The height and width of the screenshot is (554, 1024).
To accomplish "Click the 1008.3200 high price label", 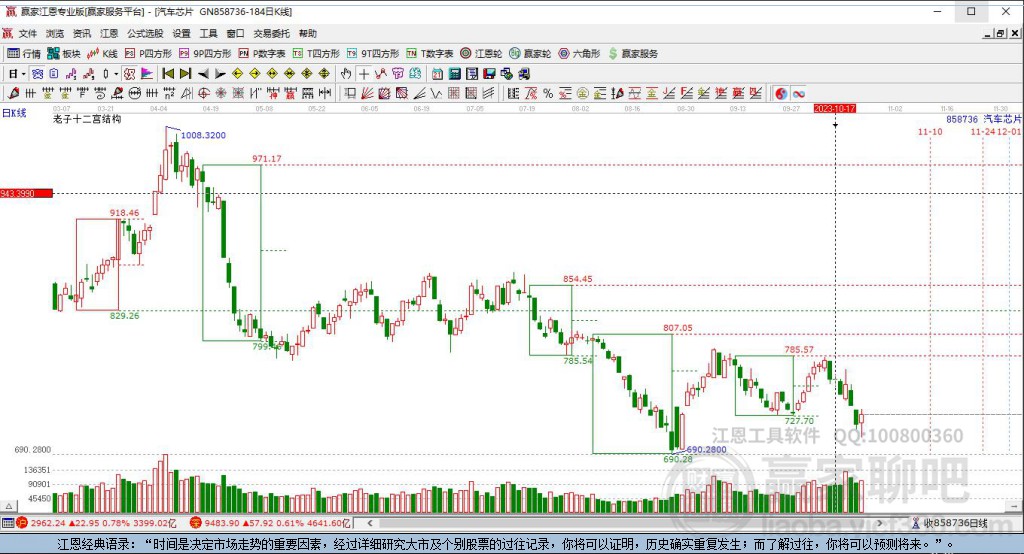I will [x=203, y=135].
